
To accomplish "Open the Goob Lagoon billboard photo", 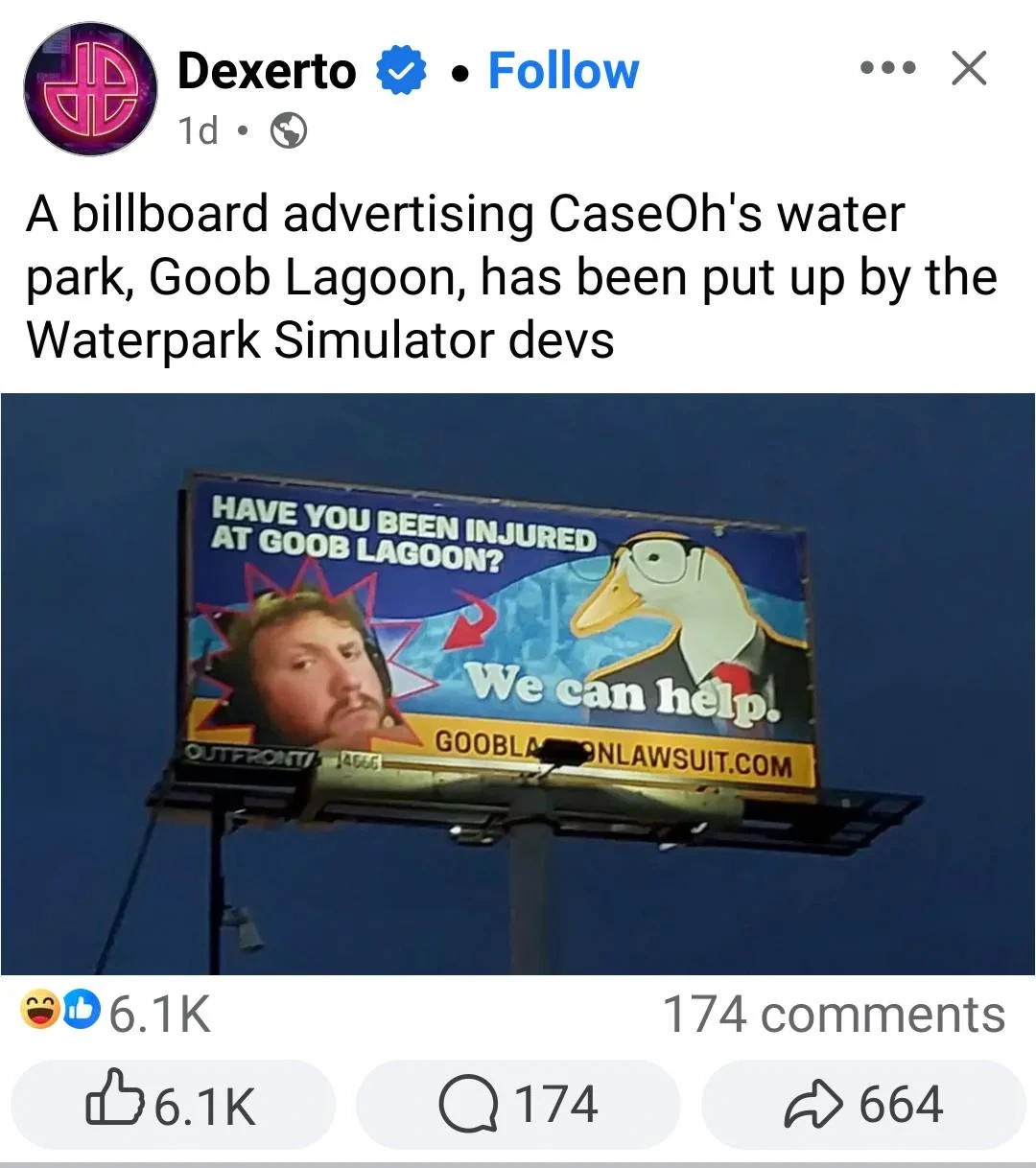I will [x=518, y=684].
